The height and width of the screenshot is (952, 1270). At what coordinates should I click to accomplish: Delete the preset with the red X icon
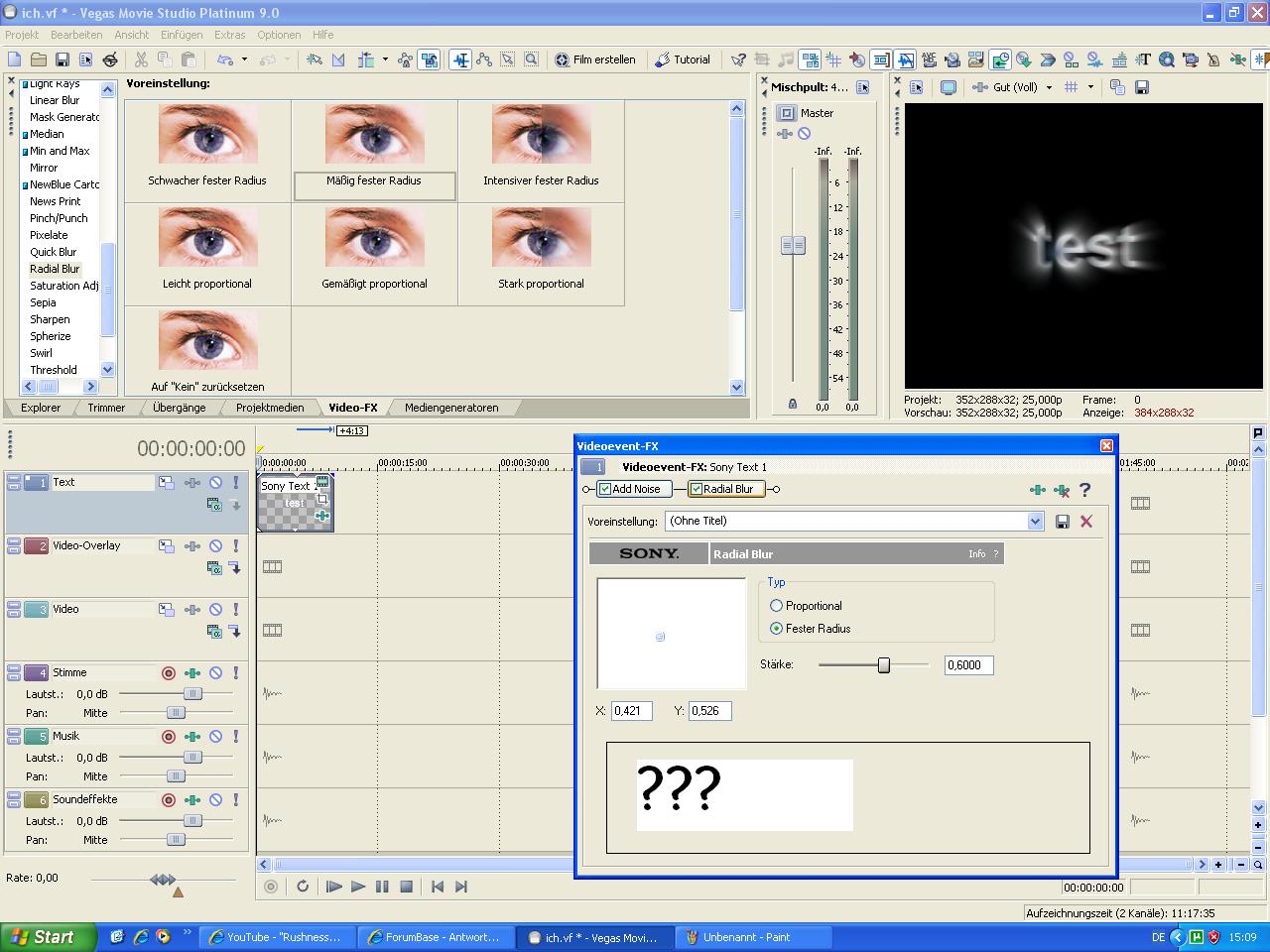(1086, 522)
